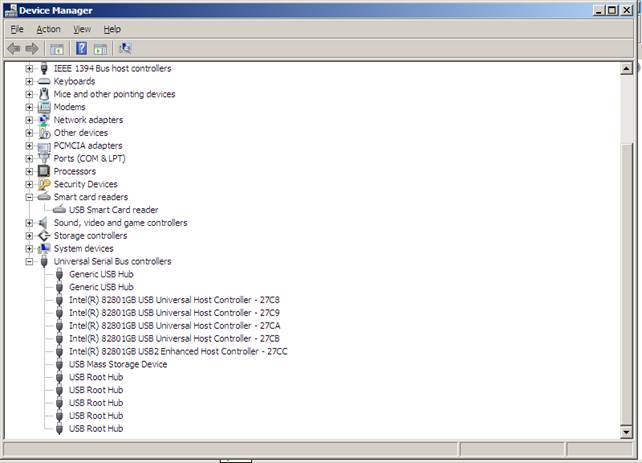Viewport: 642px width, 463px height.
Task: Expand IEEE 1394 Bus host controllers node
Action: 29,68
